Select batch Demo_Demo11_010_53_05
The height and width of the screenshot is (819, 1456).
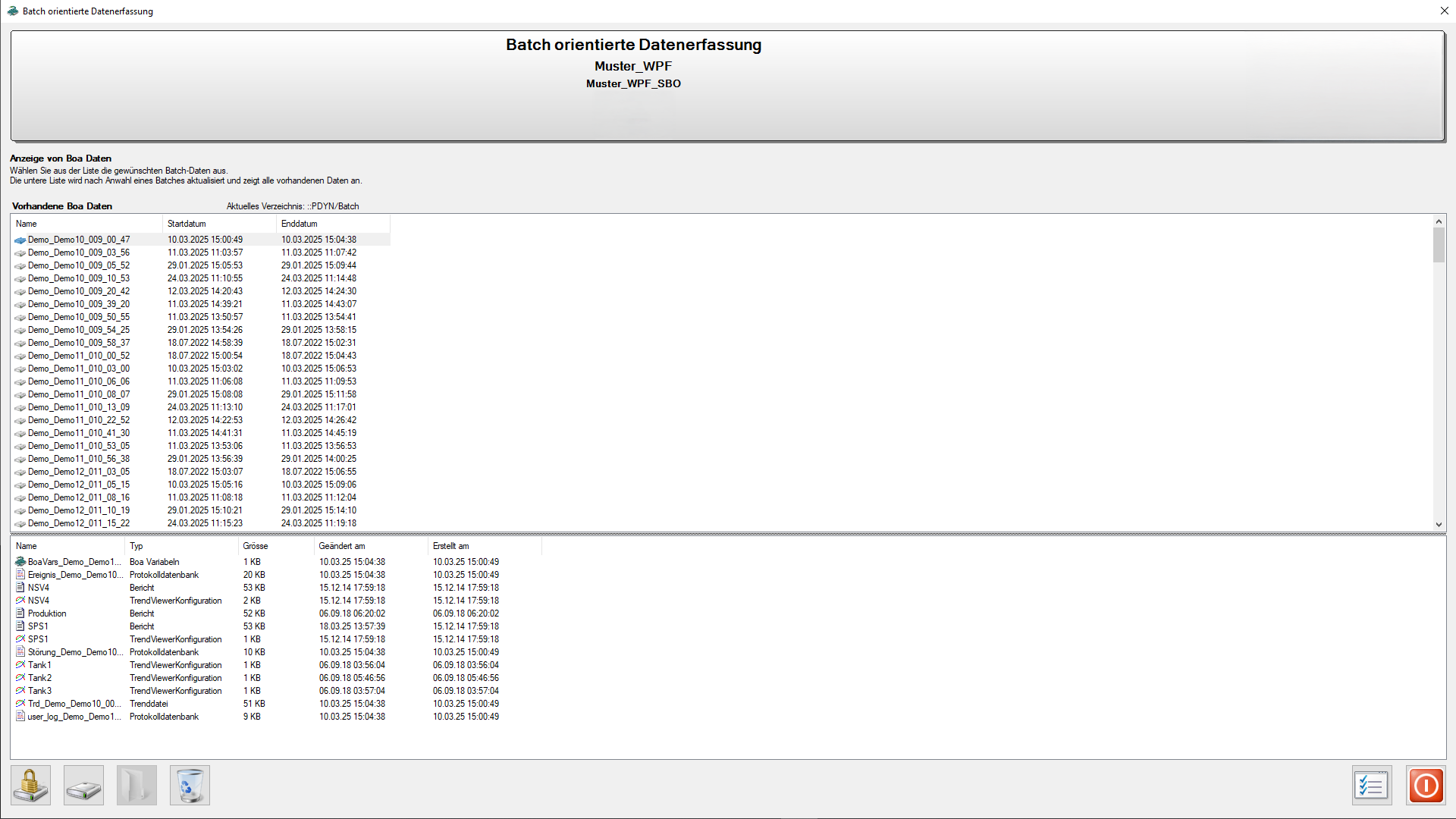pyautogui.click(x=201, y=446)
